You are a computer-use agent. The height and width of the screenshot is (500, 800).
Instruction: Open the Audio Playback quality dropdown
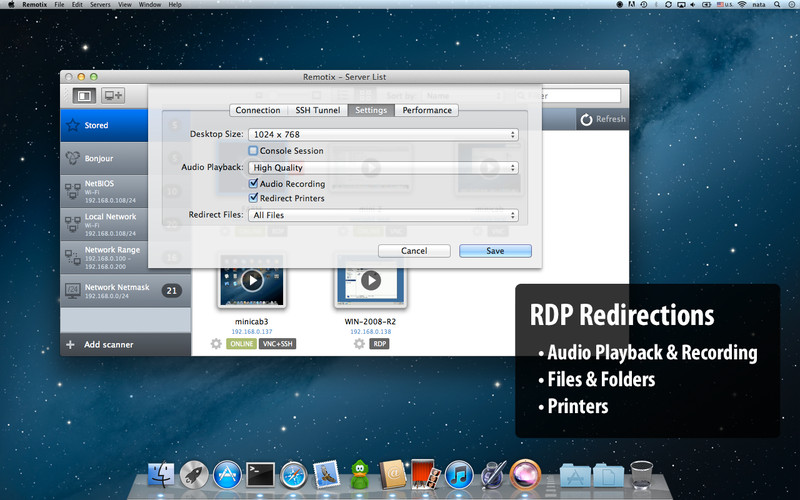383,167
